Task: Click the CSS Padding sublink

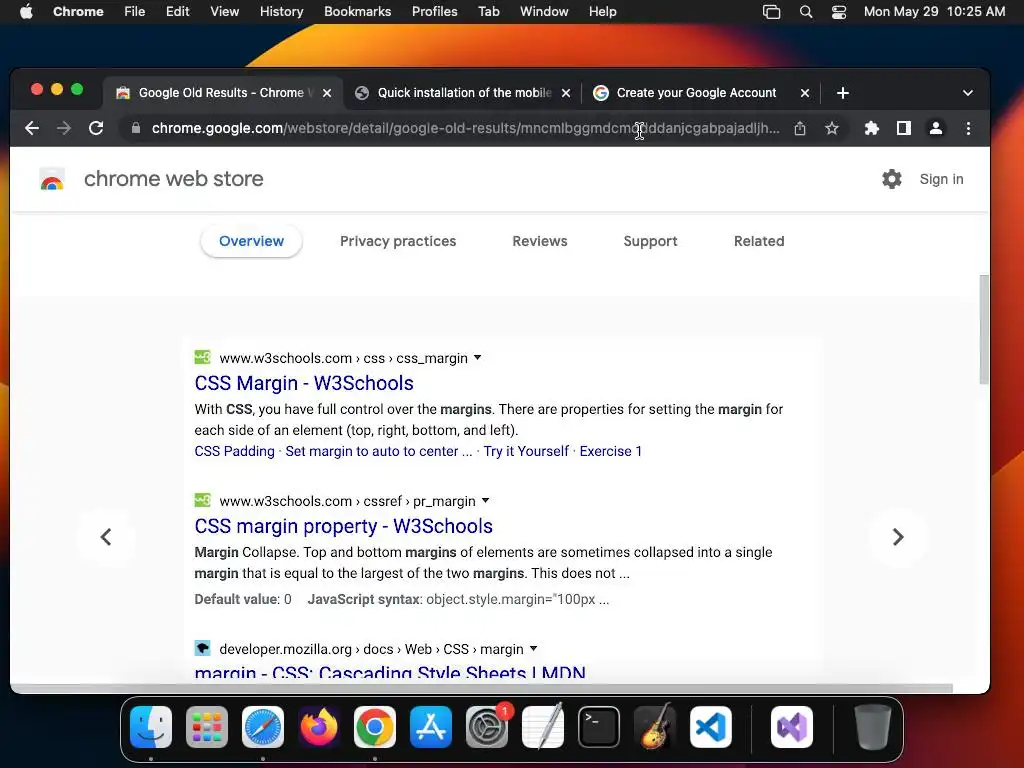Action: [234, 451]
